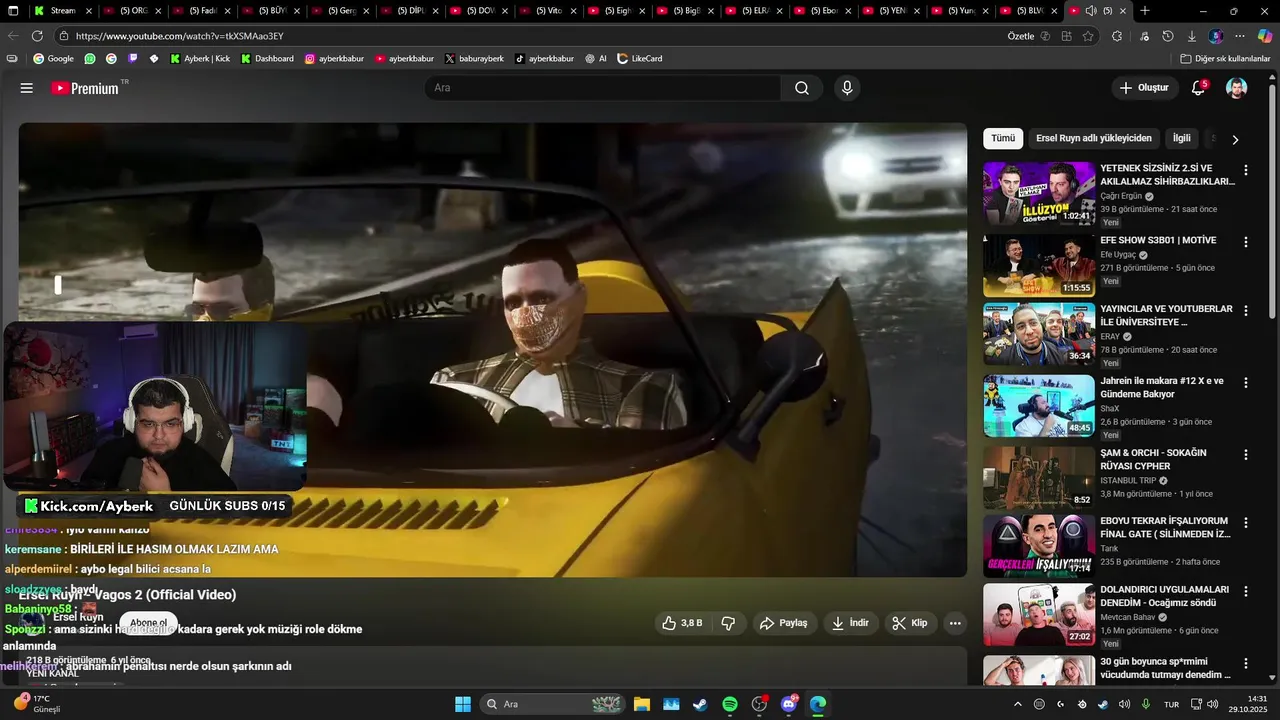The height and width of the screenshot is (720, 1280).
Task: Switch to the (5) ORG browser tab
Action: [132, 11]
